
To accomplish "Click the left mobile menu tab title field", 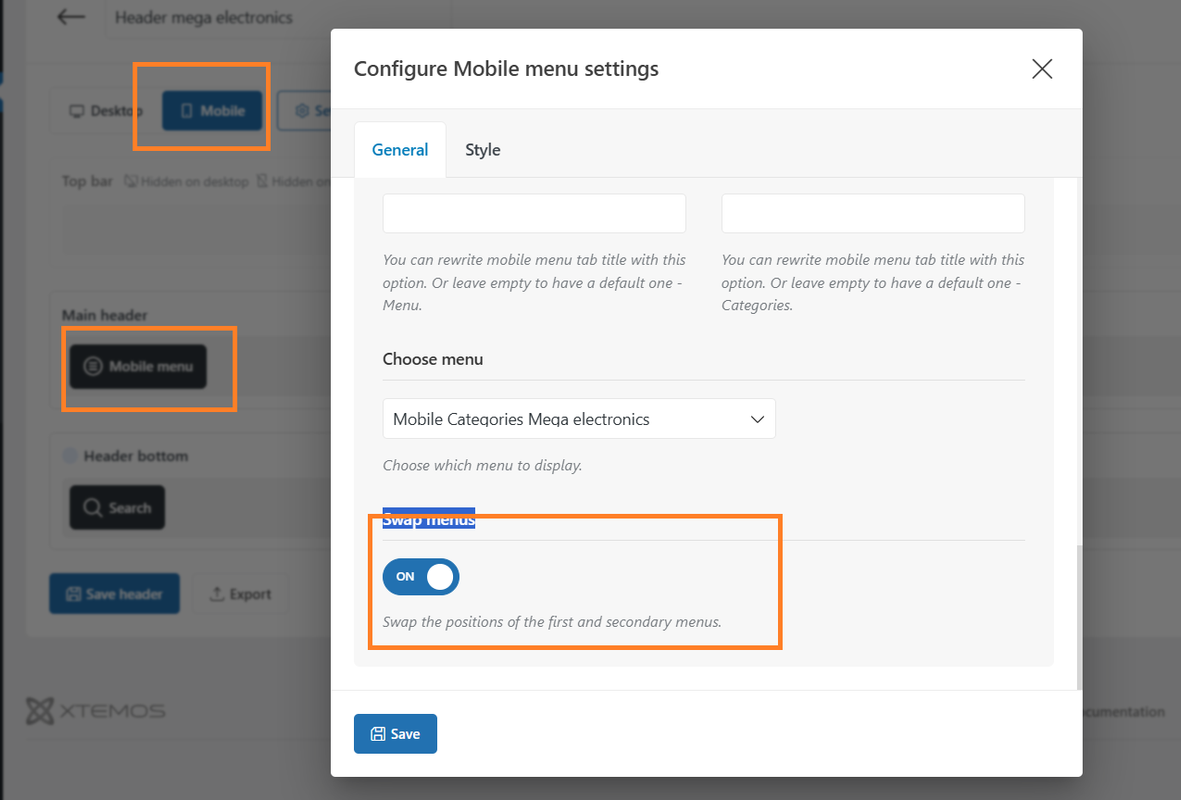I will click(x=534, y=213).
